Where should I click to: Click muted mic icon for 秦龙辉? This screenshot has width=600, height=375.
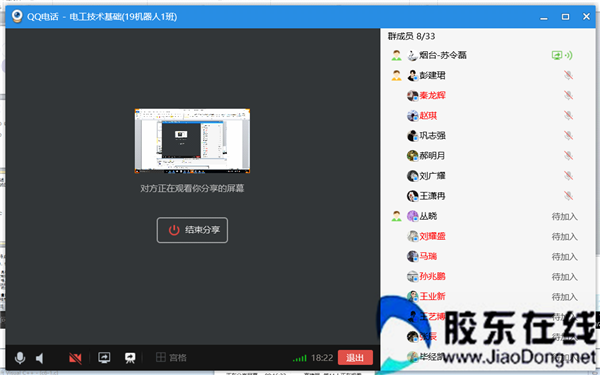pos(568,95)
